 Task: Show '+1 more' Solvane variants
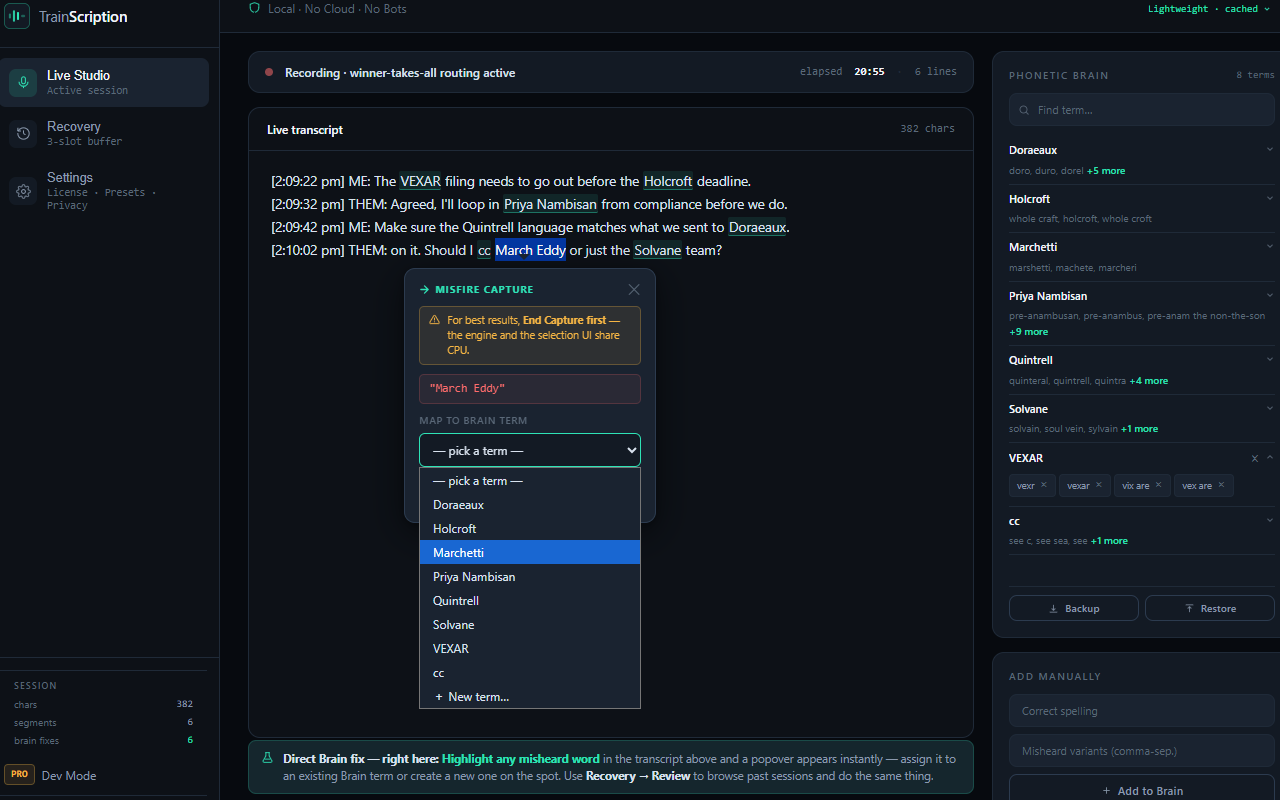pyautogui.click(x=1139, y=429)
